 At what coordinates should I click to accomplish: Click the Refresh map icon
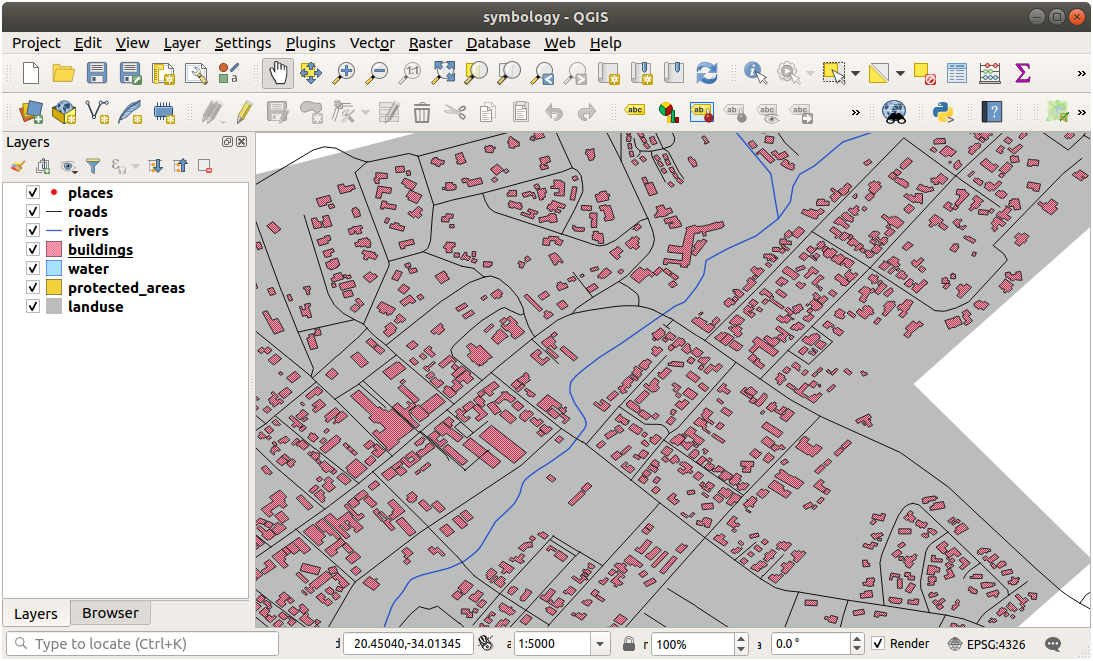pos(707,73)
